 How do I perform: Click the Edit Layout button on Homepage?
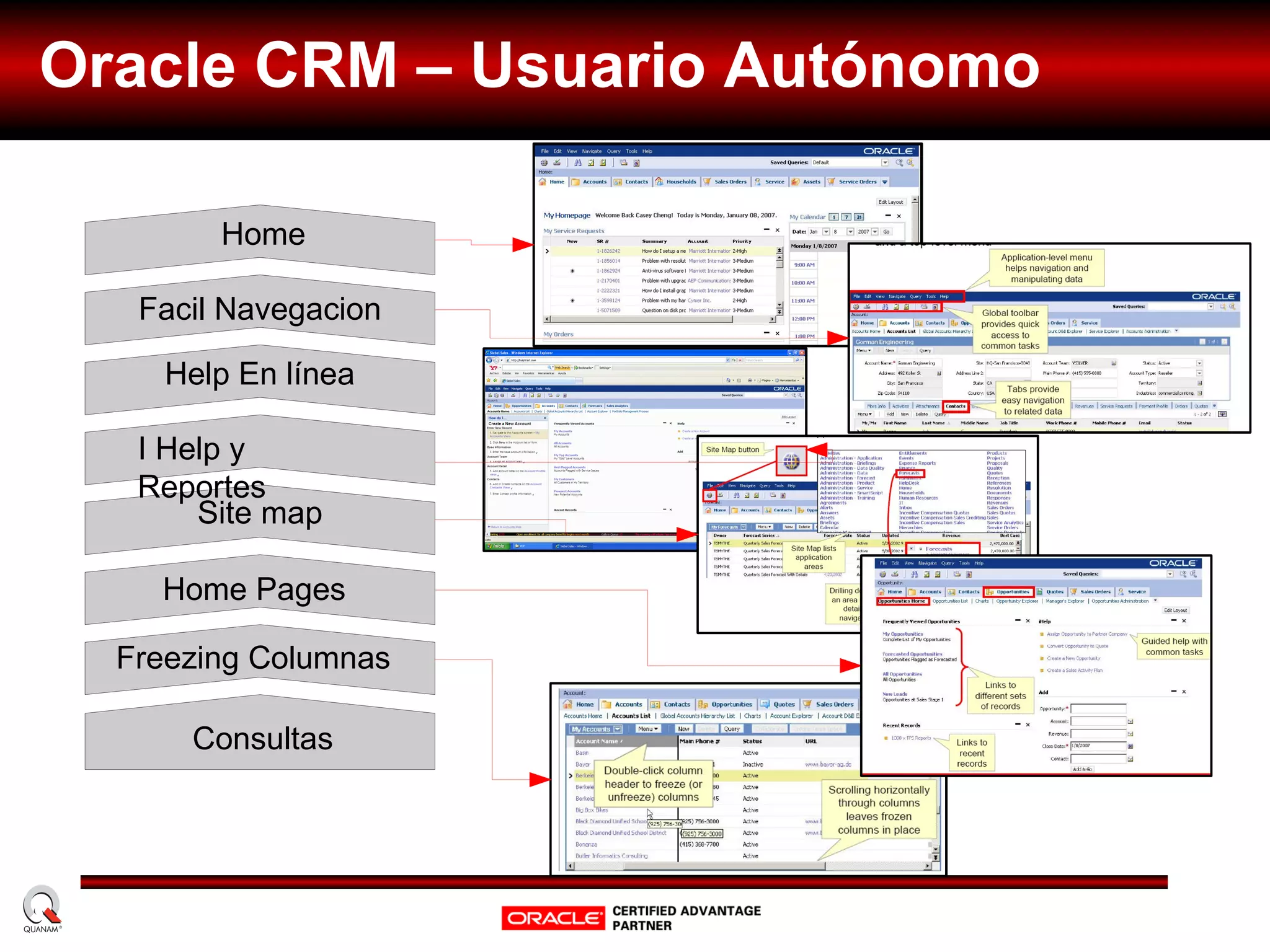(890, 202)
